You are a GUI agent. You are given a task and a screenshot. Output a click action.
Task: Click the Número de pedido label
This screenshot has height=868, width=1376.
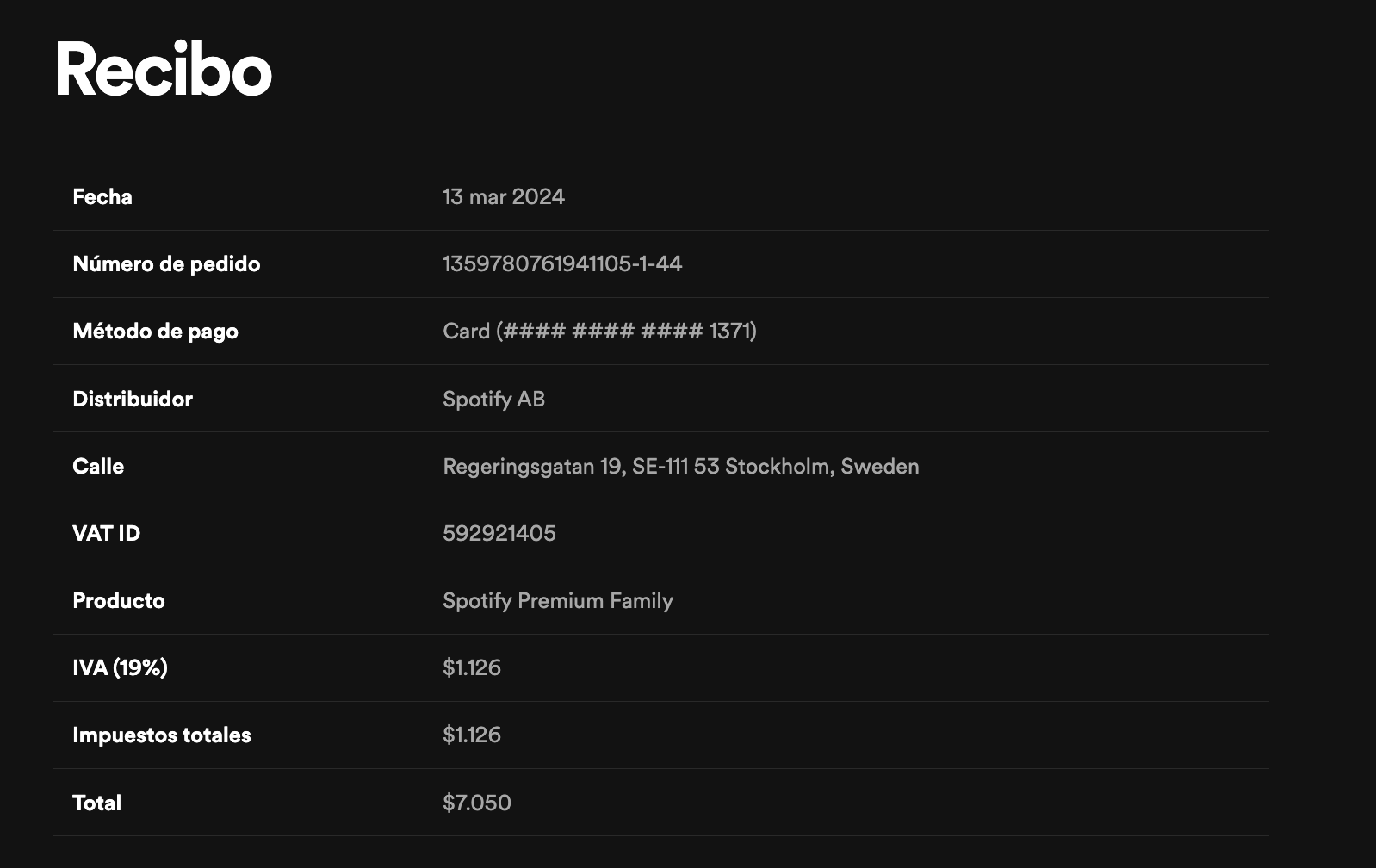pyautogui.click(x=166, y=264)
